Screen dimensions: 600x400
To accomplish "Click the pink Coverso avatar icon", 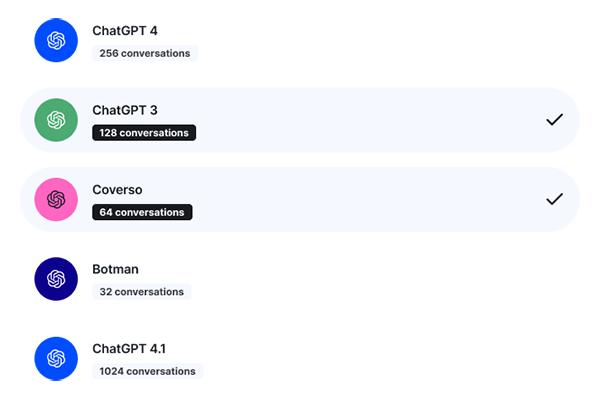I will [56, 199].
